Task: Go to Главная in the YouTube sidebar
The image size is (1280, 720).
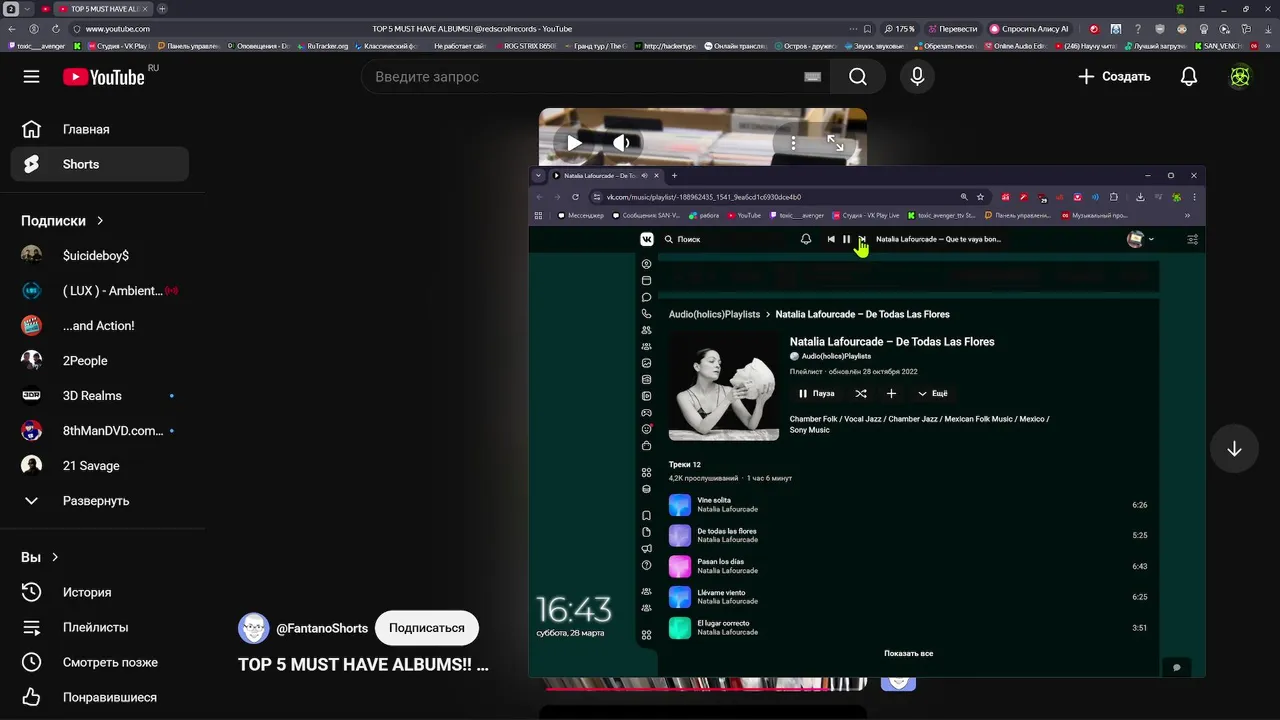Action: (x=99, y=129)
